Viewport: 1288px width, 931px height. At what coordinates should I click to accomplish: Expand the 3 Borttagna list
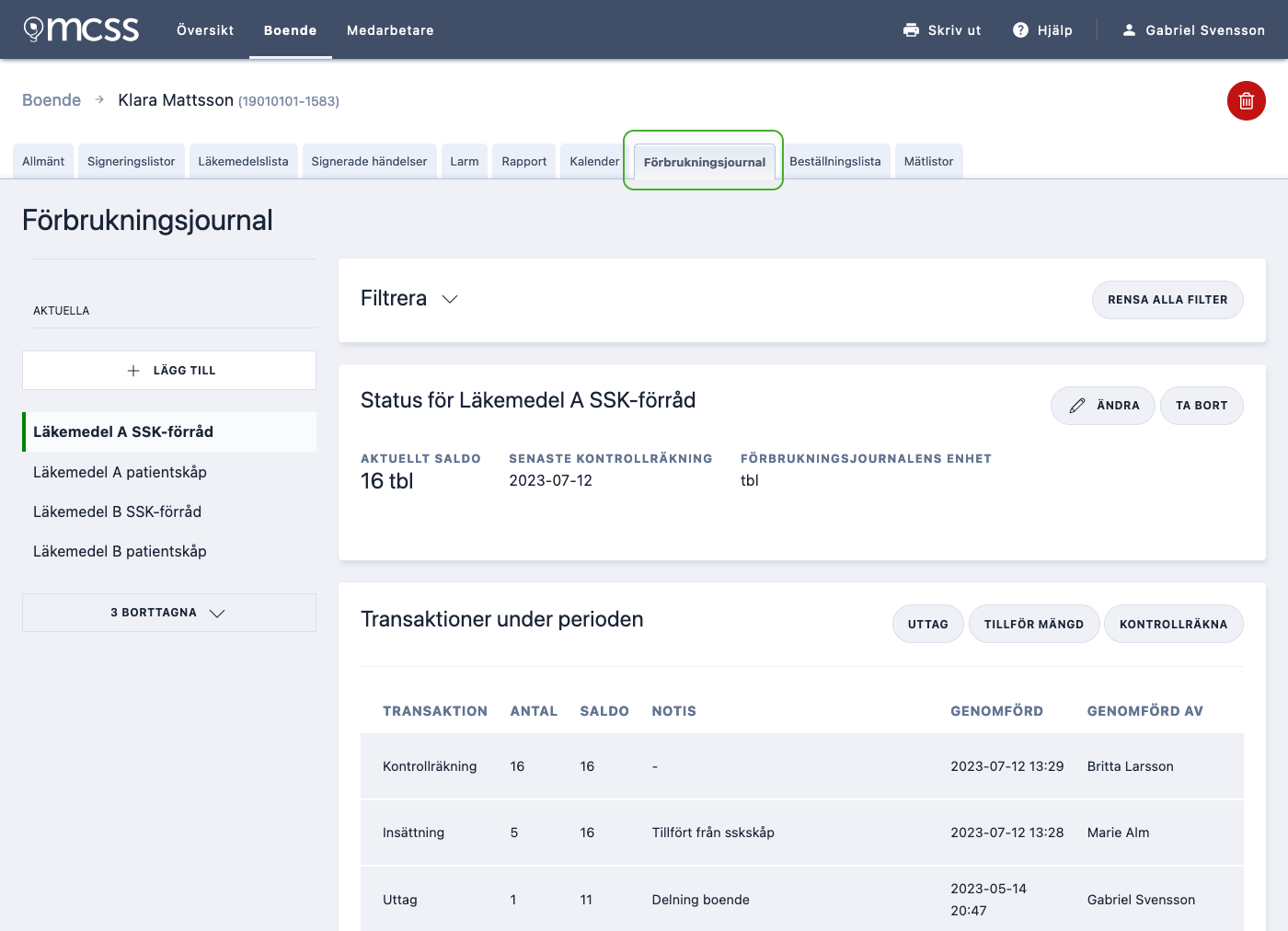click(169, 613)
